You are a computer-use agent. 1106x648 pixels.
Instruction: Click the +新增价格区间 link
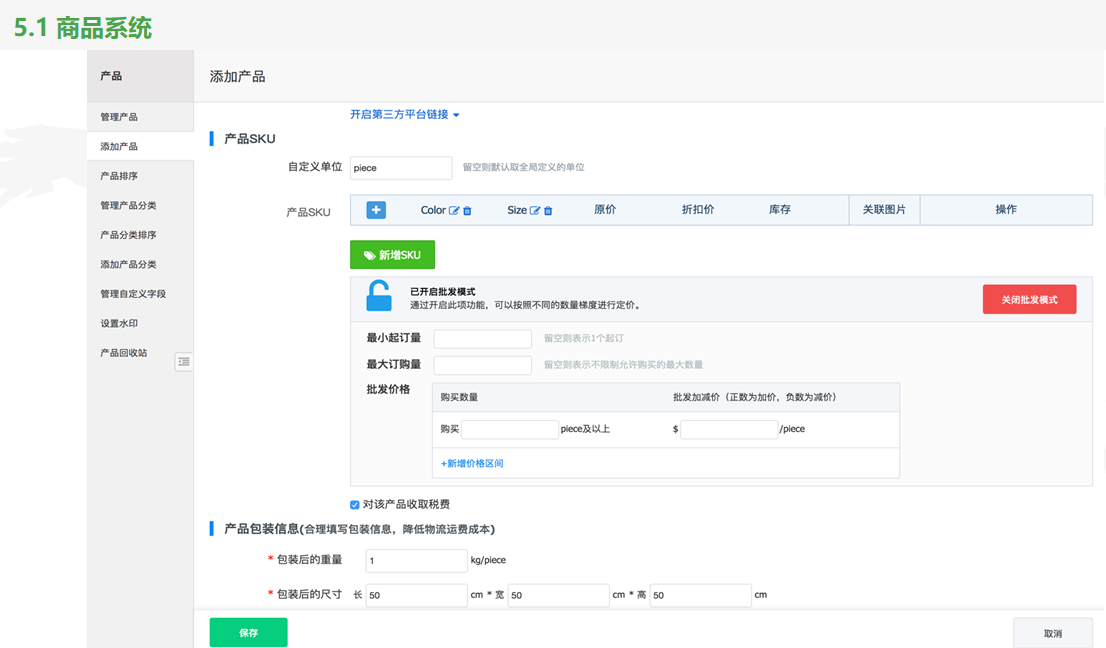click(472, 464)
